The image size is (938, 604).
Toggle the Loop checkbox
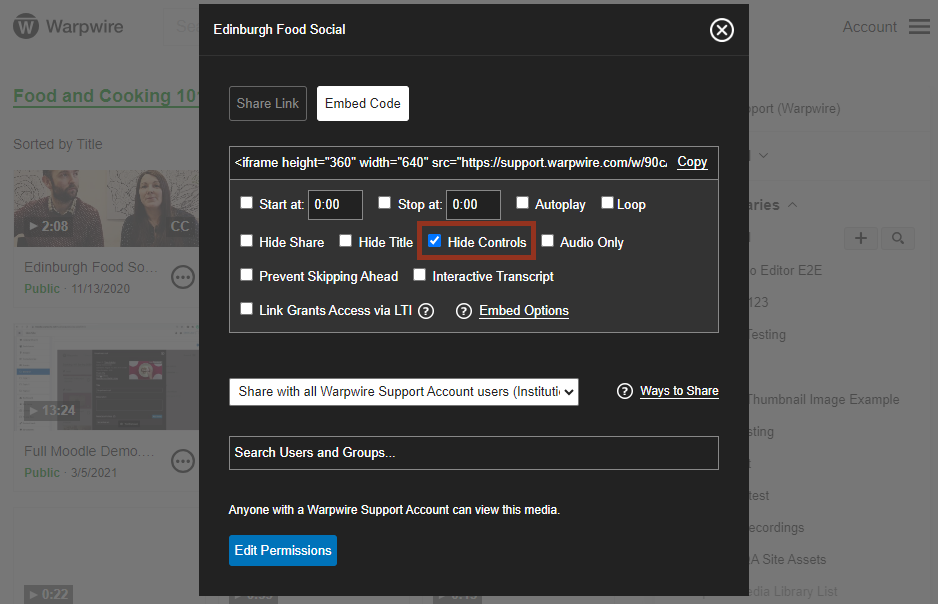click(607, 203)
